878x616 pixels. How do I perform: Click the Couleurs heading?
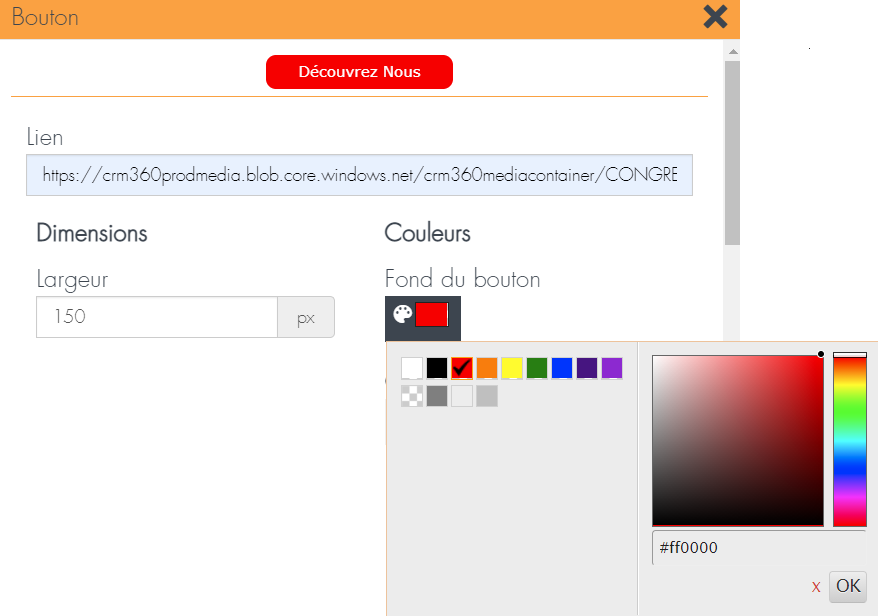(427, 234)
